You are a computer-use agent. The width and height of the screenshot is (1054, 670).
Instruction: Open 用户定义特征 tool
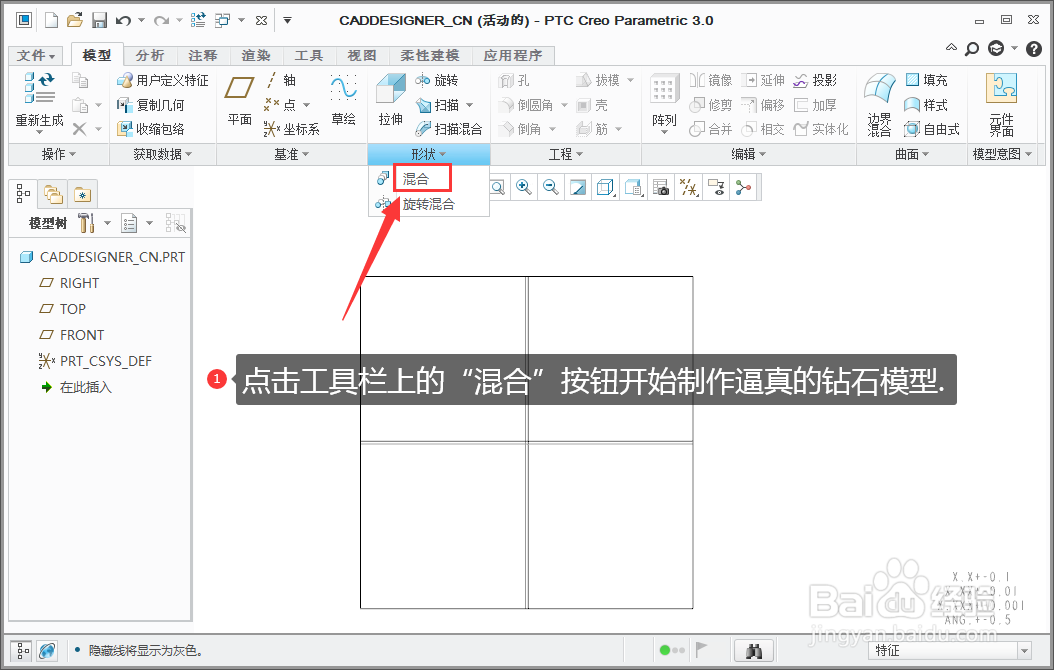[x=163, y=81]
